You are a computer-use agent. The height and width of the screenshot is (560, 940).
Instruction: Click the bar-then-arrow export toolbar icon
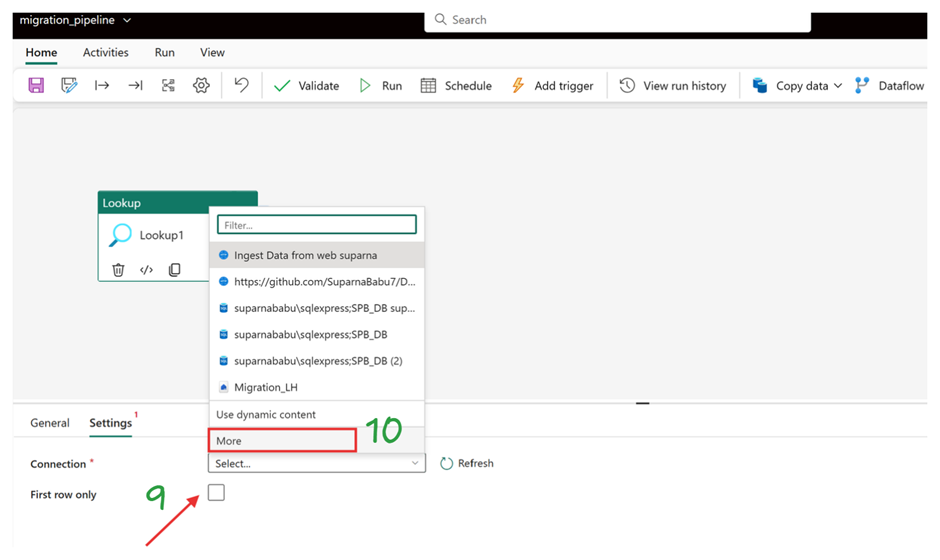click(102, 85)
